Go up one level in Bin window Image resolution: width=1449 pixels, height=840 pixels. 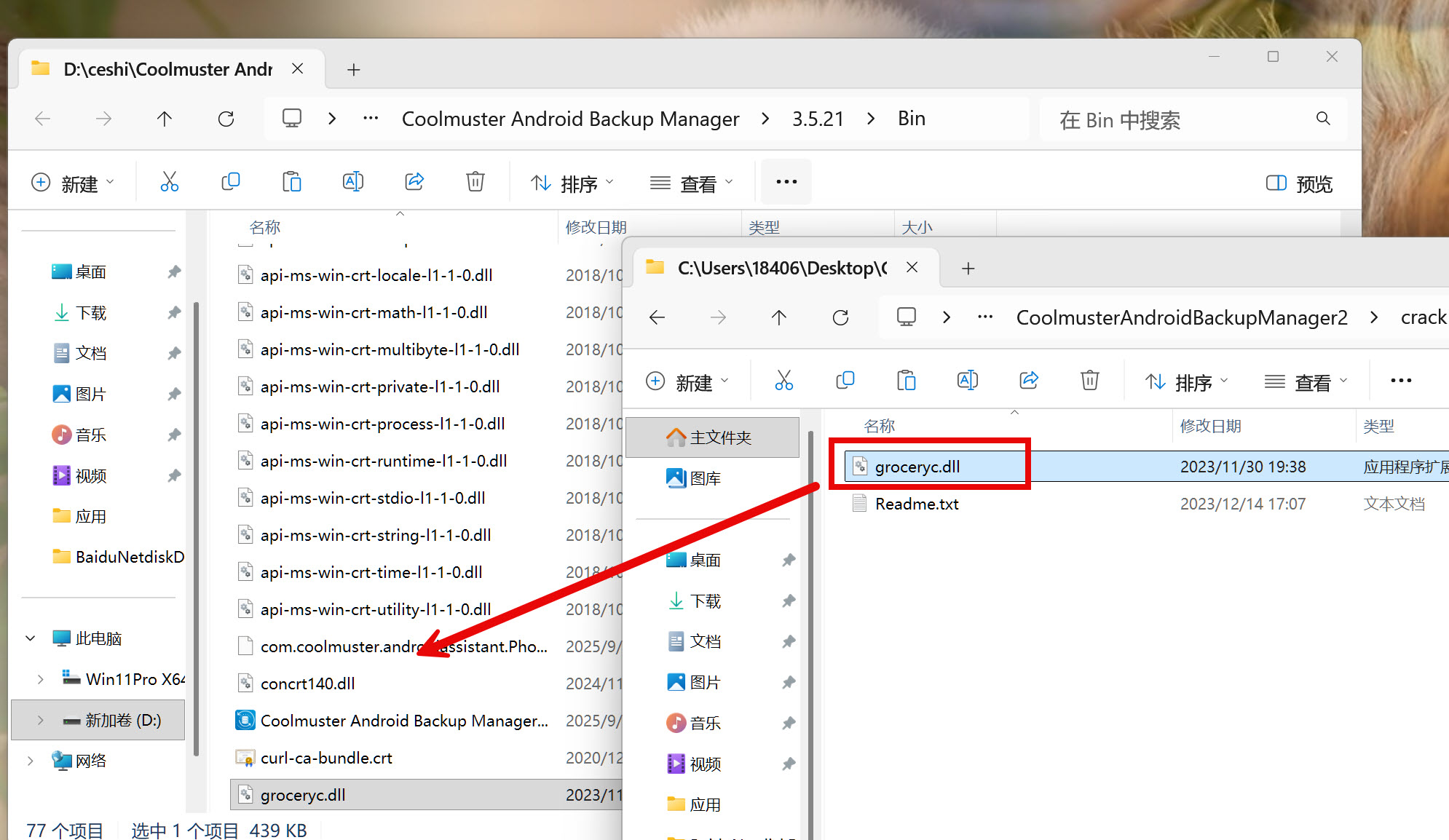click(x=165, y=119)
